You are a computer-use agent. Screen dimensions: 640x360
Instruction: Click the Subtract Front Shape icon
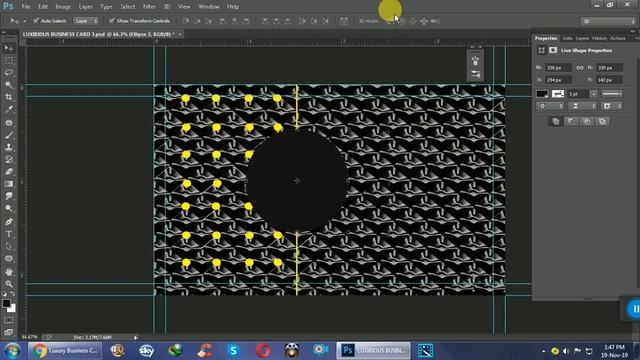point(571,121)
